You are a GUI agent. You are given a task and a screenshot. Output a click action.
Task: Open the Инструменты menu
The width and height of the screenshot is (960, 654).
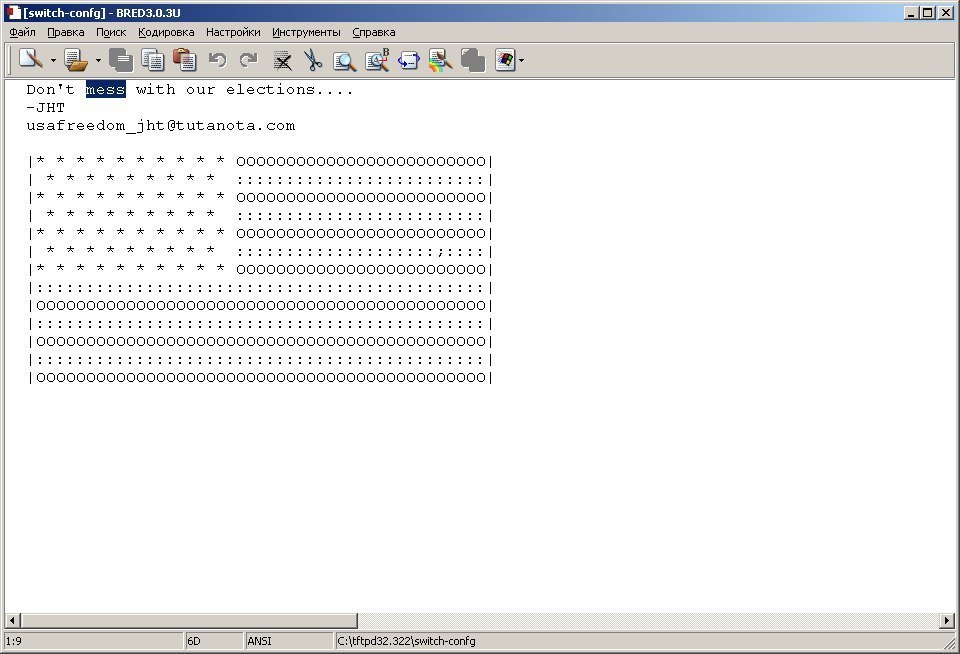(306, 32)
